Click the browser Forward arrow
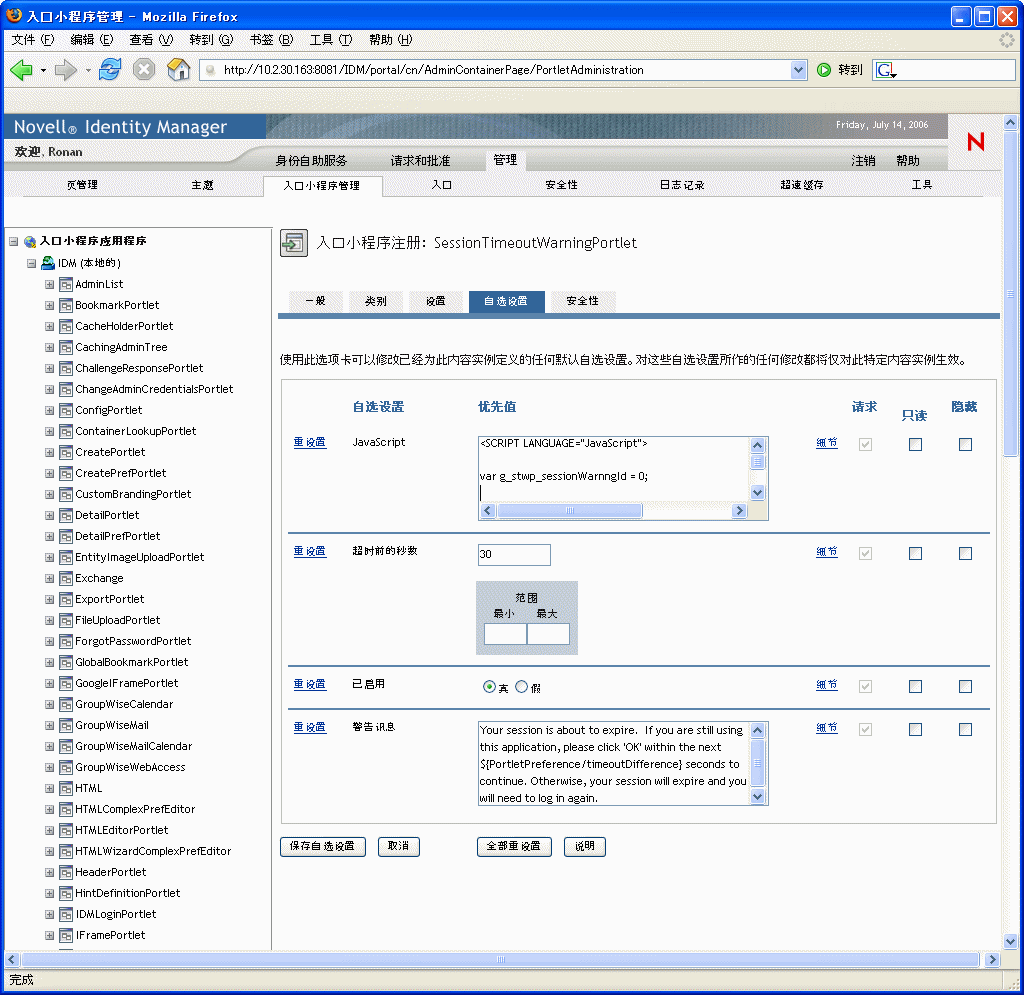The image size is (1024, 995). [65, 69]
